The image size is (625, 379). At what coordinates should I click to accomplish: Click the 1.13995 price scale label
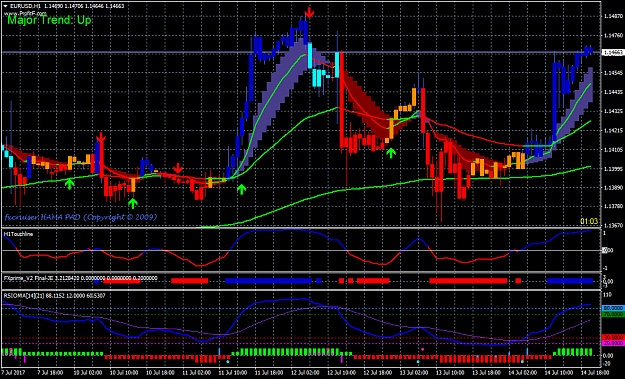613,169
